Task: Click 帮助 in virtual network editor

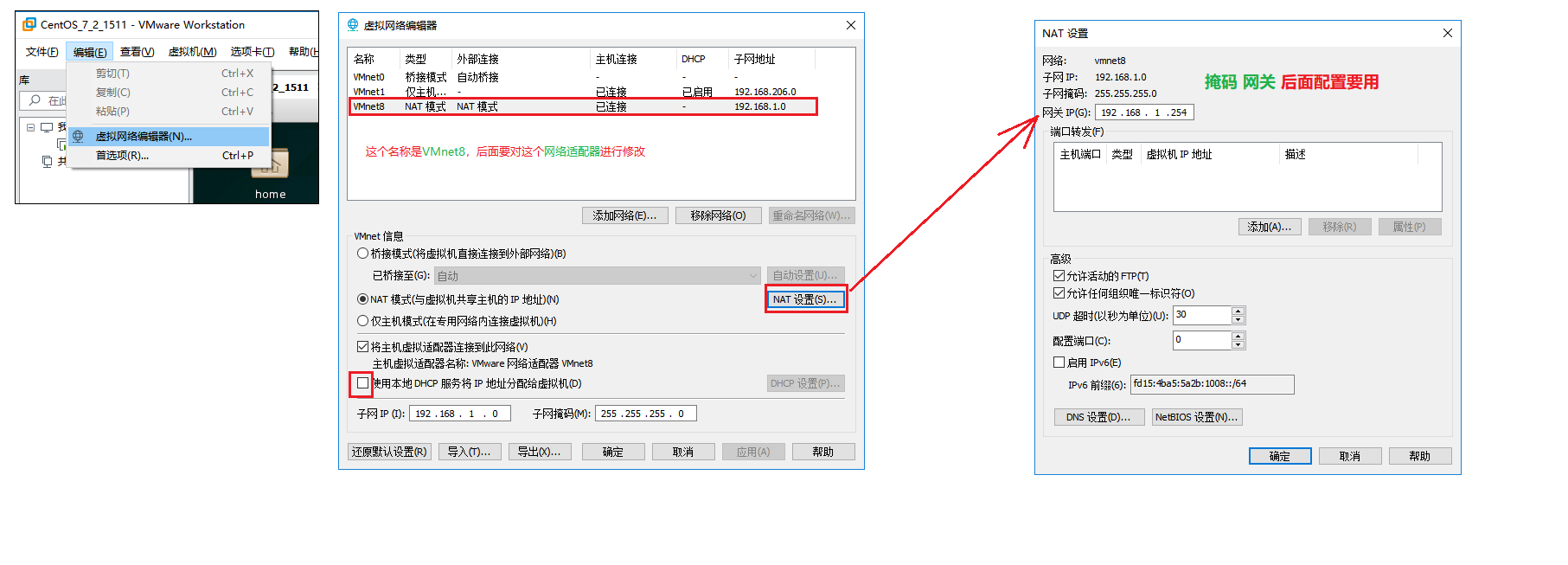Action: [823, 452]
